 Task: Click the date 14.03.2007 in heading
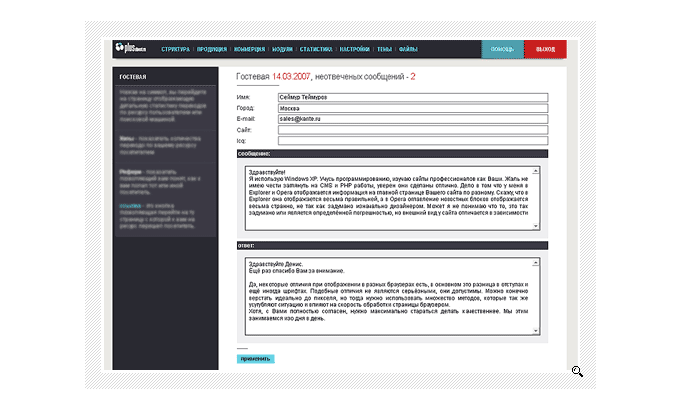pyautogui.click(x=291, y=77)
